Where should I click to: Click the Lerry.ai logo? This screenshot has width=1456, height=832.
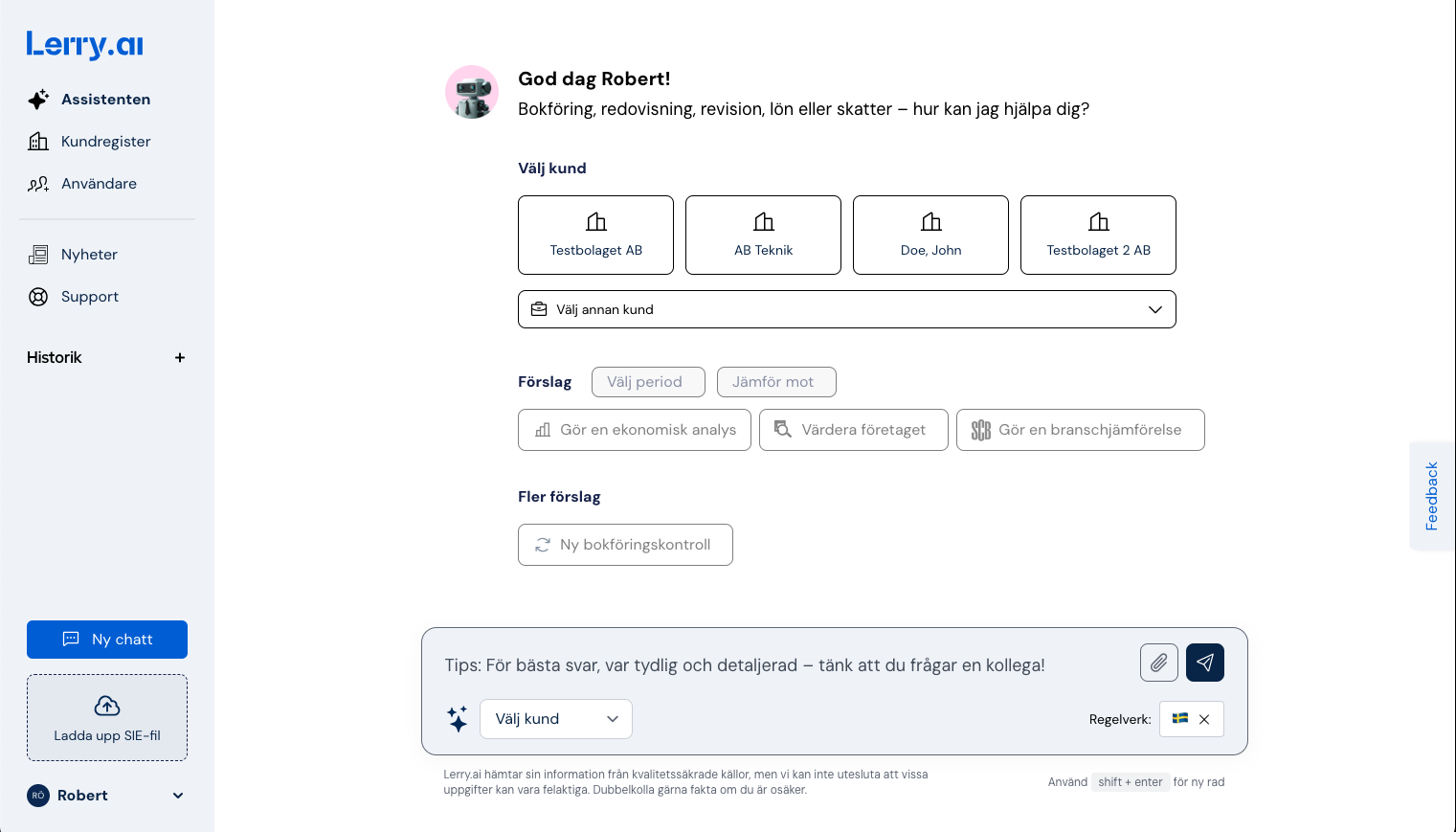coord(84,44)
